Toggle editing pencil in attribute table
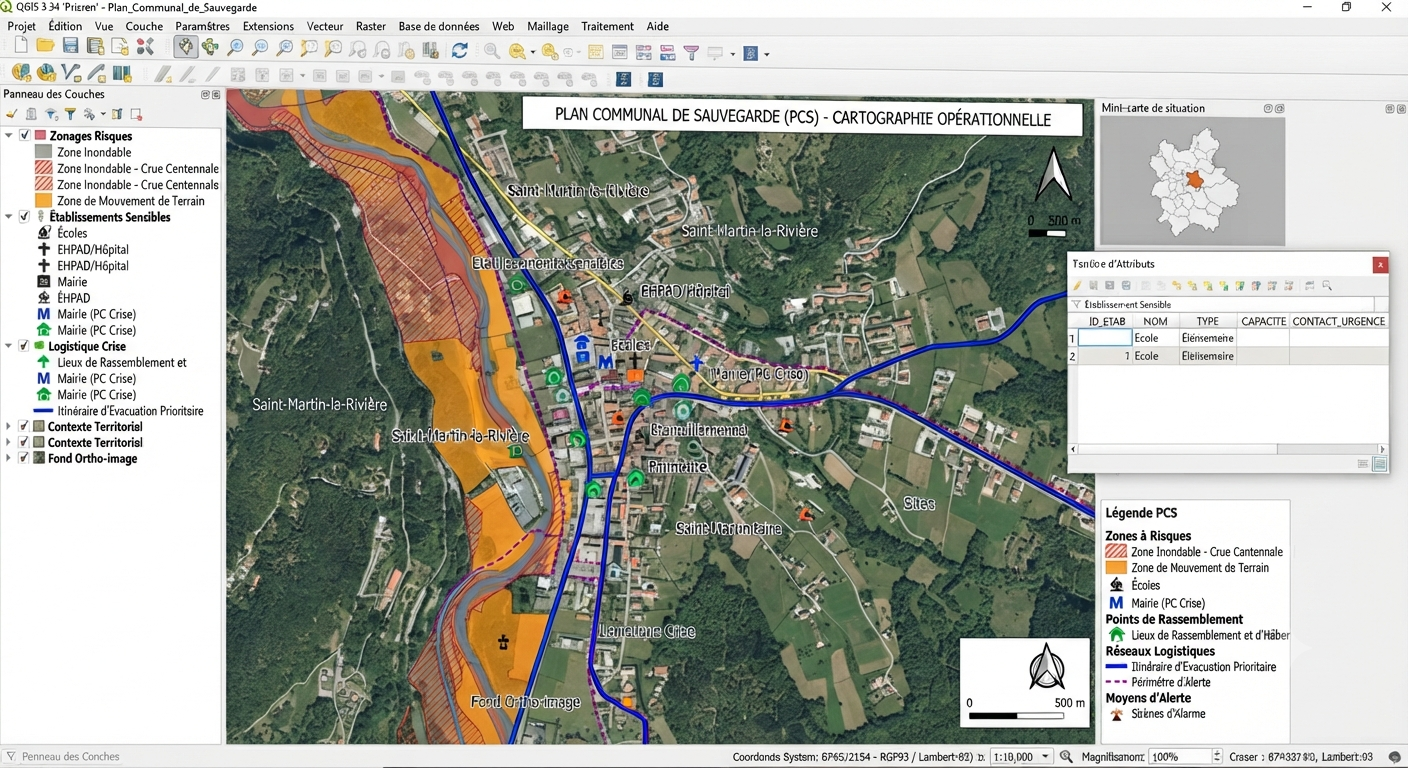This screenshot has height=768, width=1408. [x=1078, y=286]
